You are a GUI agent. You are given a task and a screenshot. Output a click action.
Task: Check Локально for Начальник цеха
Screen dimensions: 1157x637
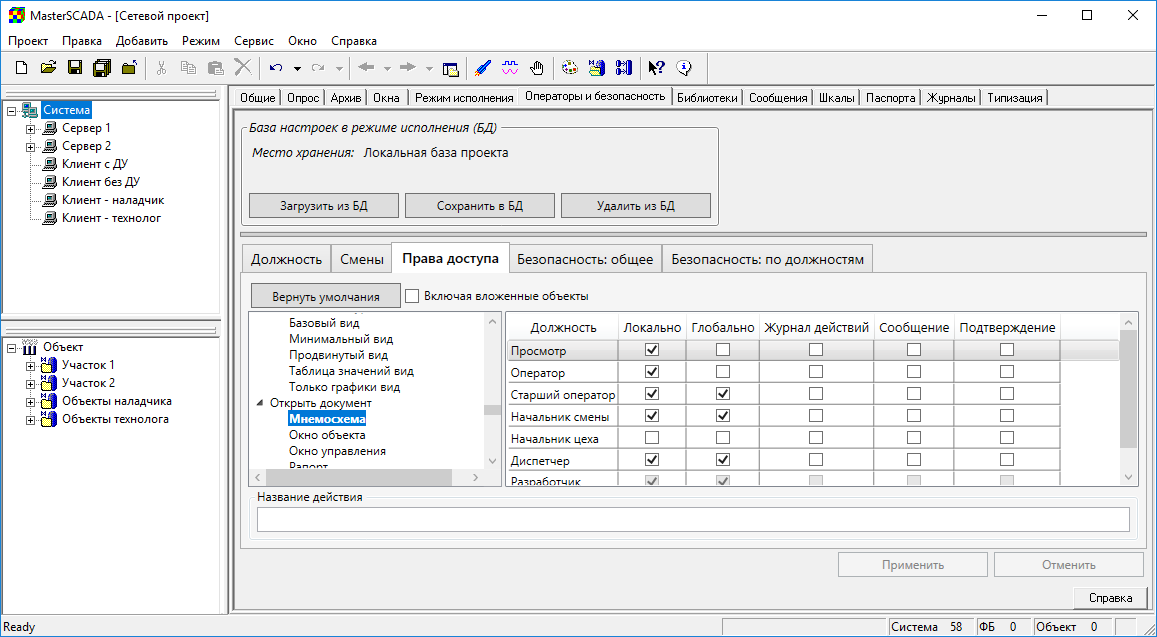coord(652,438)
